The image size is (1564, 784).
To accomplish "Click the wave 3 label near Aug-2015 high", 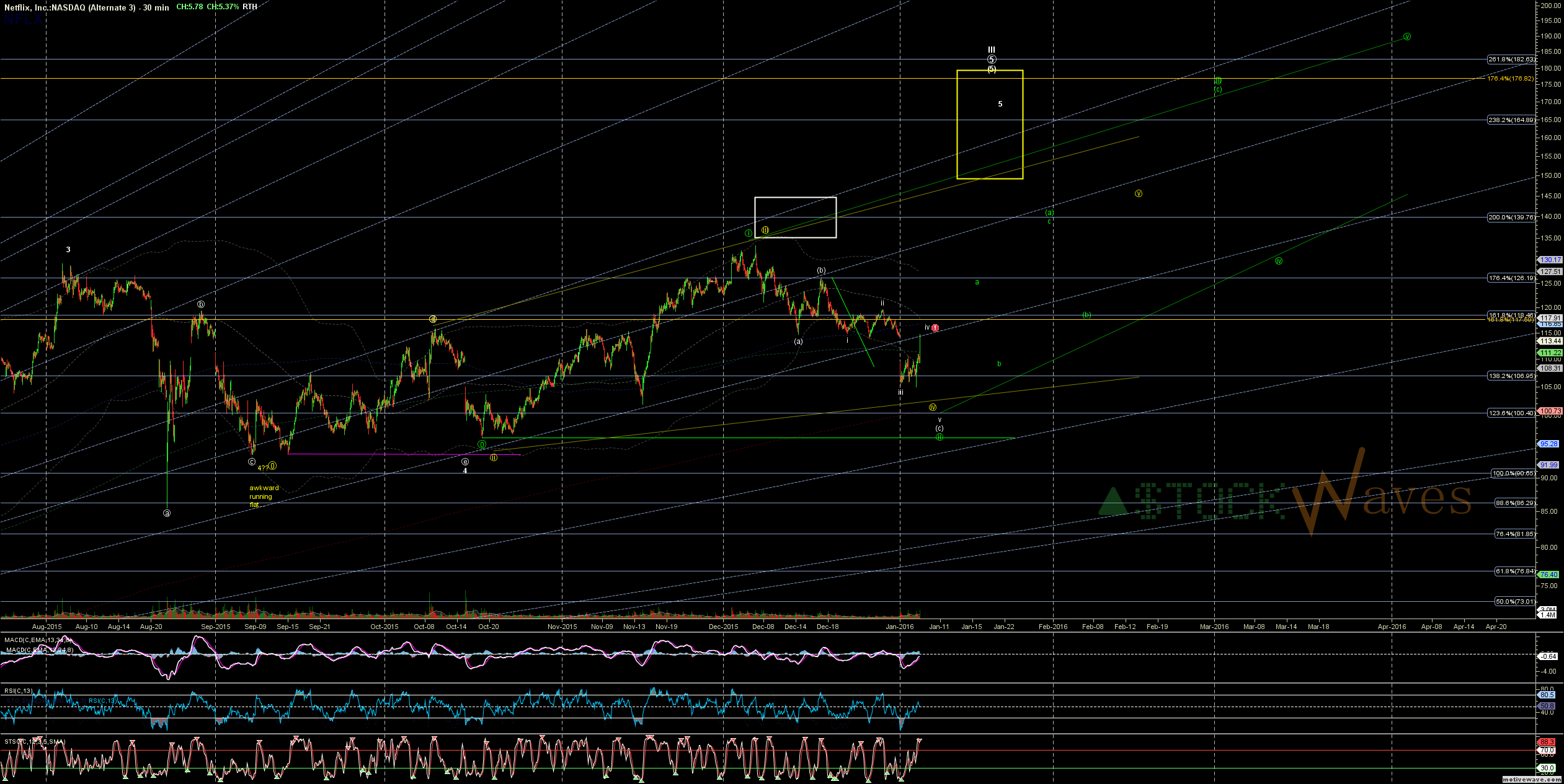I will click(68, 250).
